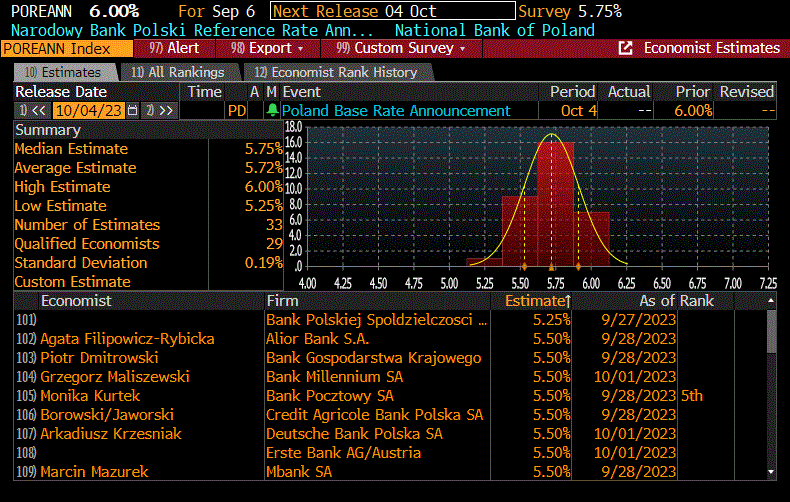Click the Economist column header
The image size is (790, 502).
[x=76, y=301]
